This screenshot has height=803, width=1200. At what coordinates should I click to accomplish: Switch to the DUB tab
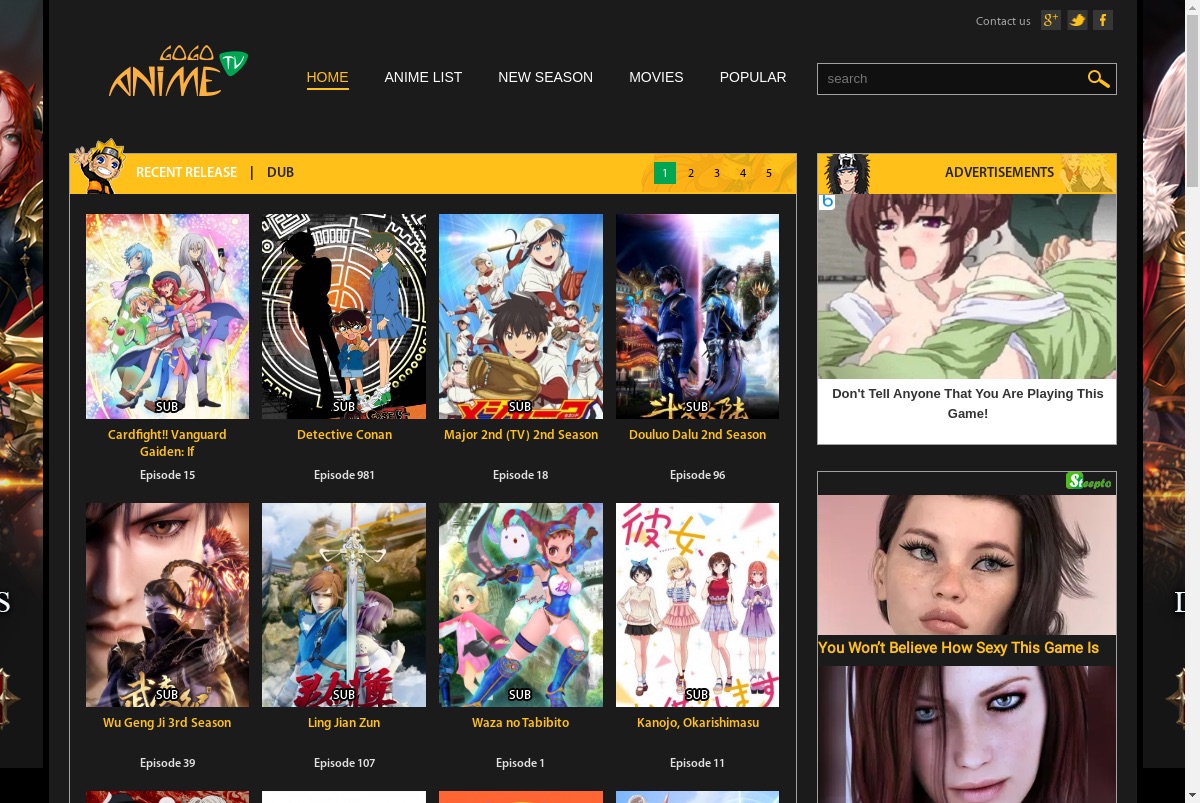[280, 172]
